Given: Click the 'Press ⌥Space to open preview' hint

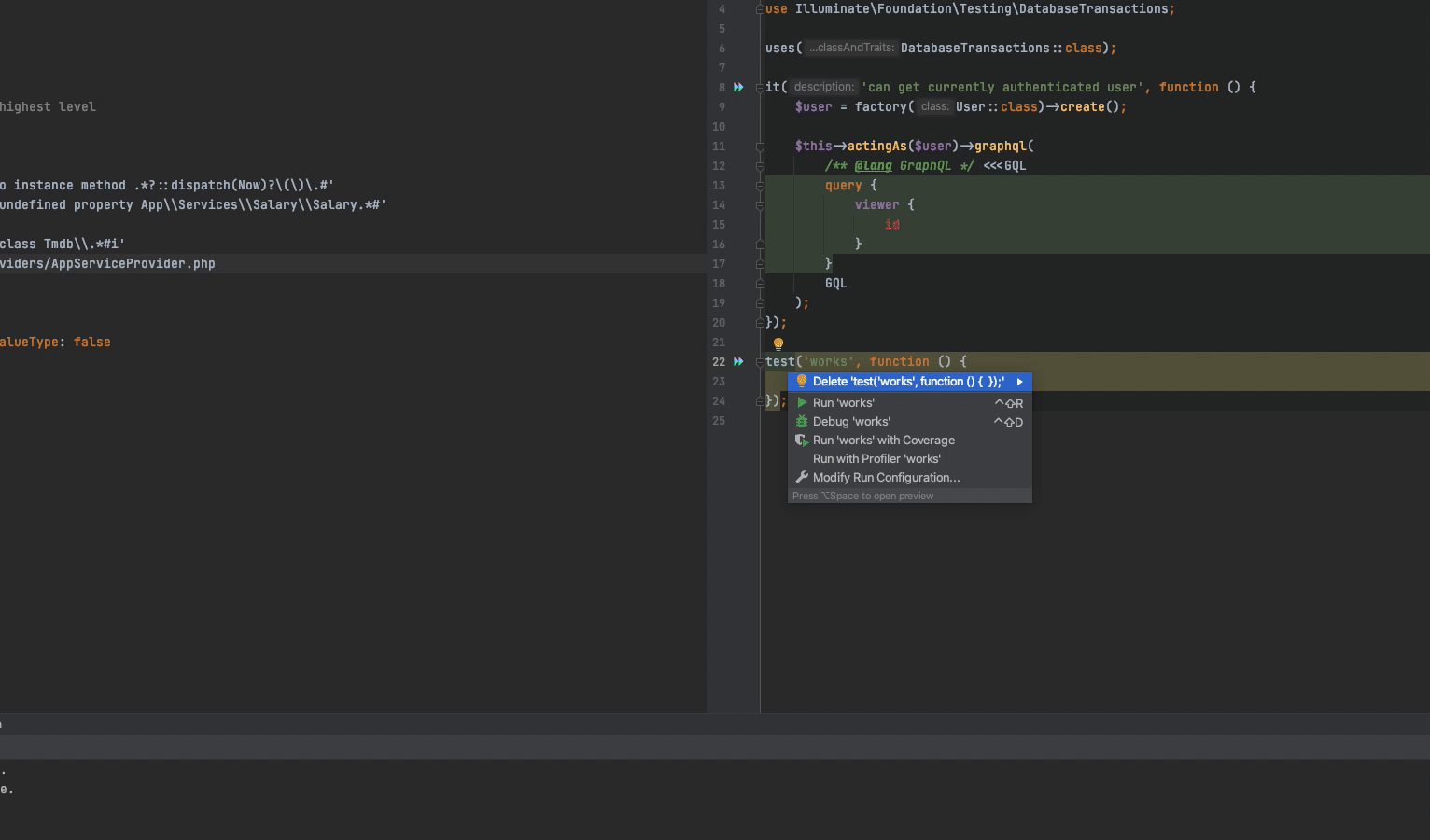Looking at the screenshot, I should coord(863,496).
